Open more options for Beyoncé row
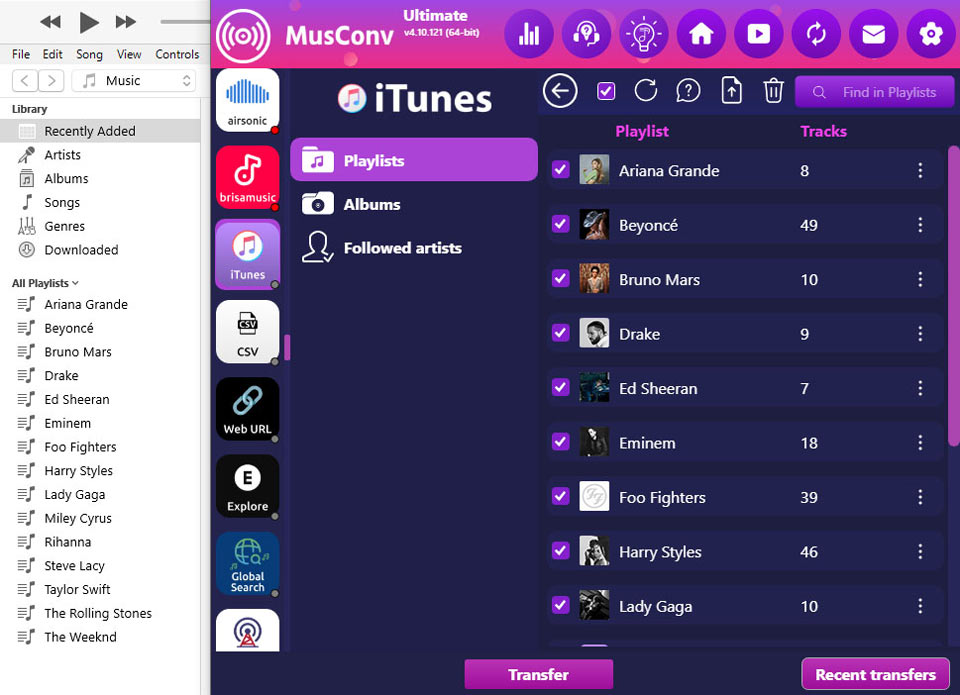This screenshot has width=960, height=695. (x=920, y=225)
